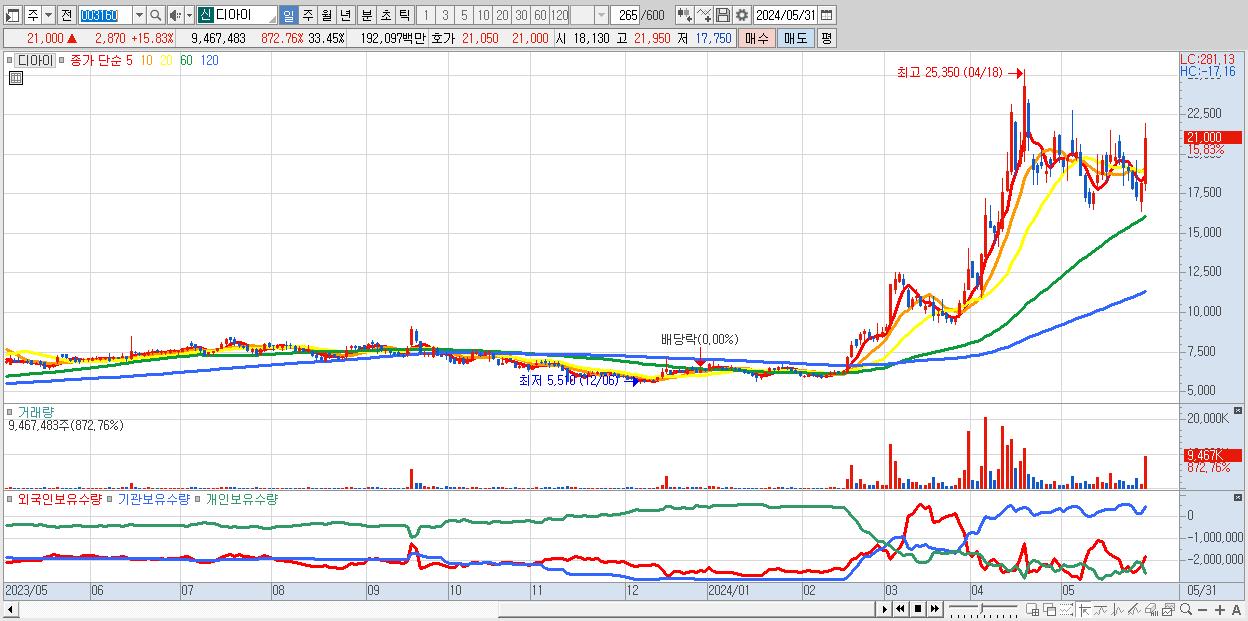The image size is (1248, 621).
Task: Click the dotted chart region icon
Action: (x=1066, y=609)
